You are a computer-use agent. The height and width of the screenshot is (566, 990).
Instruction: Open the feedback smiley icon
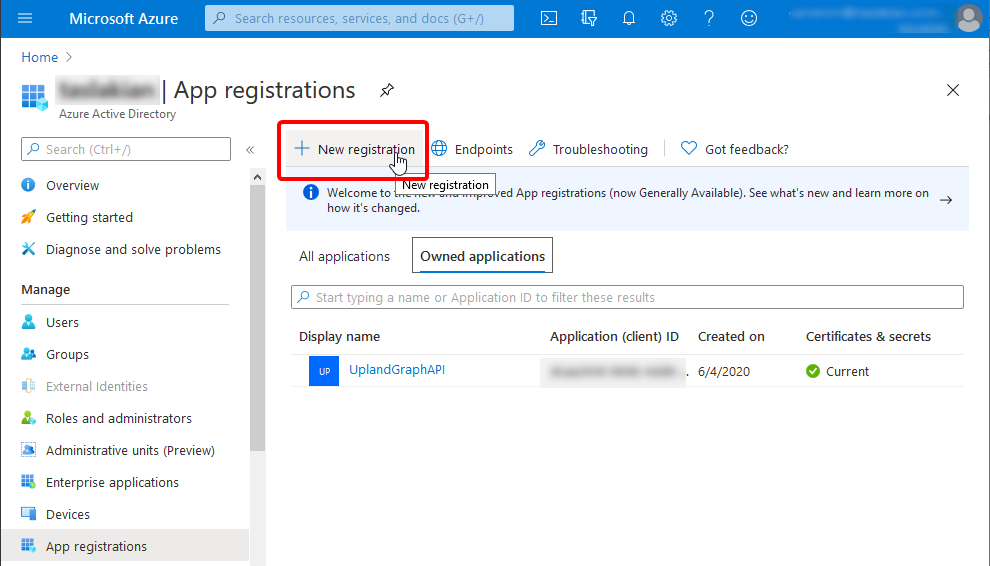pos(749,18)
